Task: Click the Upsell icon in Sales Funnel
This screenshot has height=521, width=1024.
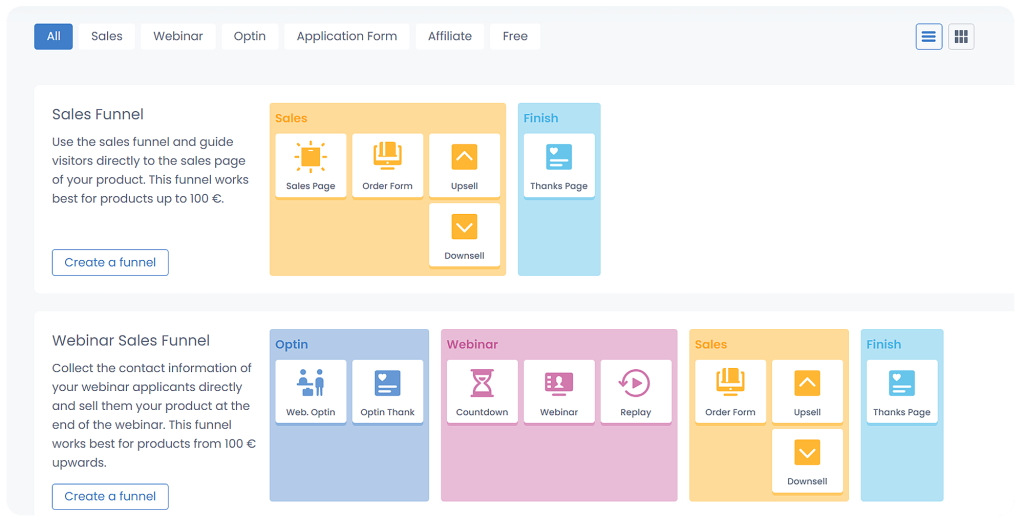Action: (464, 157)
